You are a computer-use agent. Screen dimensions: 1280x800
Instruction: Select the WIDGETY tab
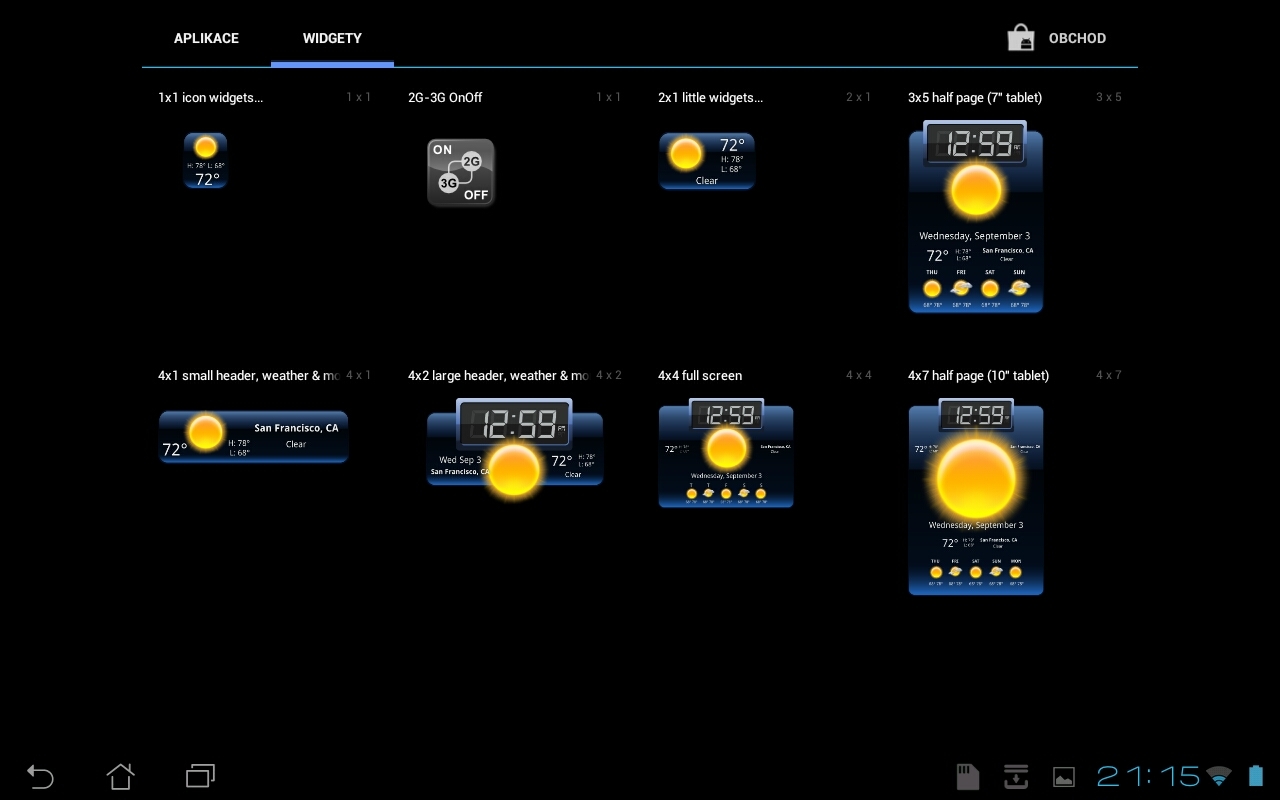332,38
